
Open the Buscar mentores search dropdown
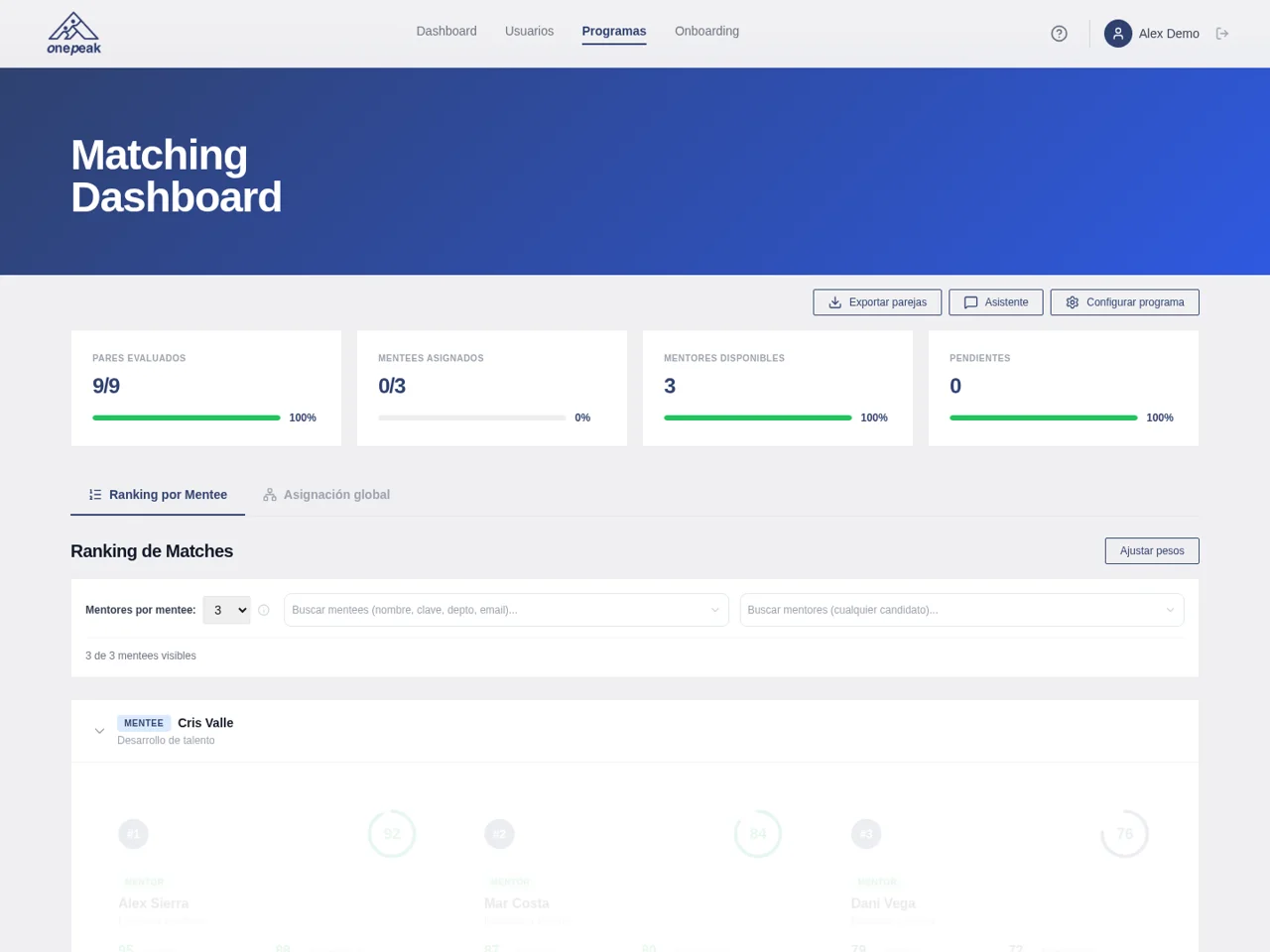(961, 610)
